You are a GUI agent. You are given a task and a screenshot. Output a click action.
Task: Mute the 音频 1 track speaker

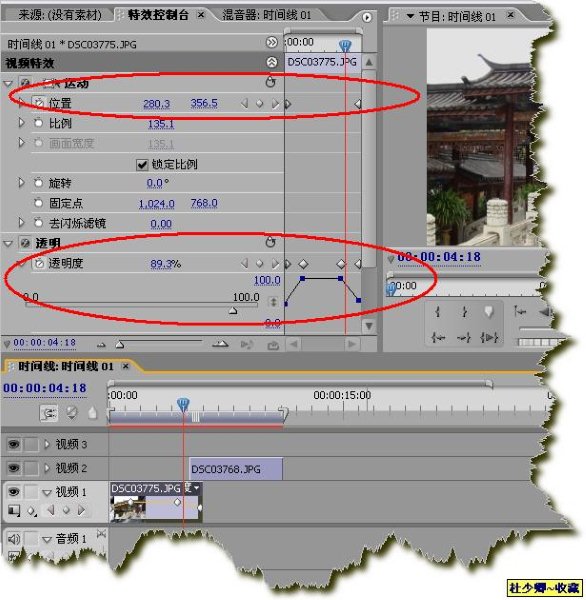14,539
